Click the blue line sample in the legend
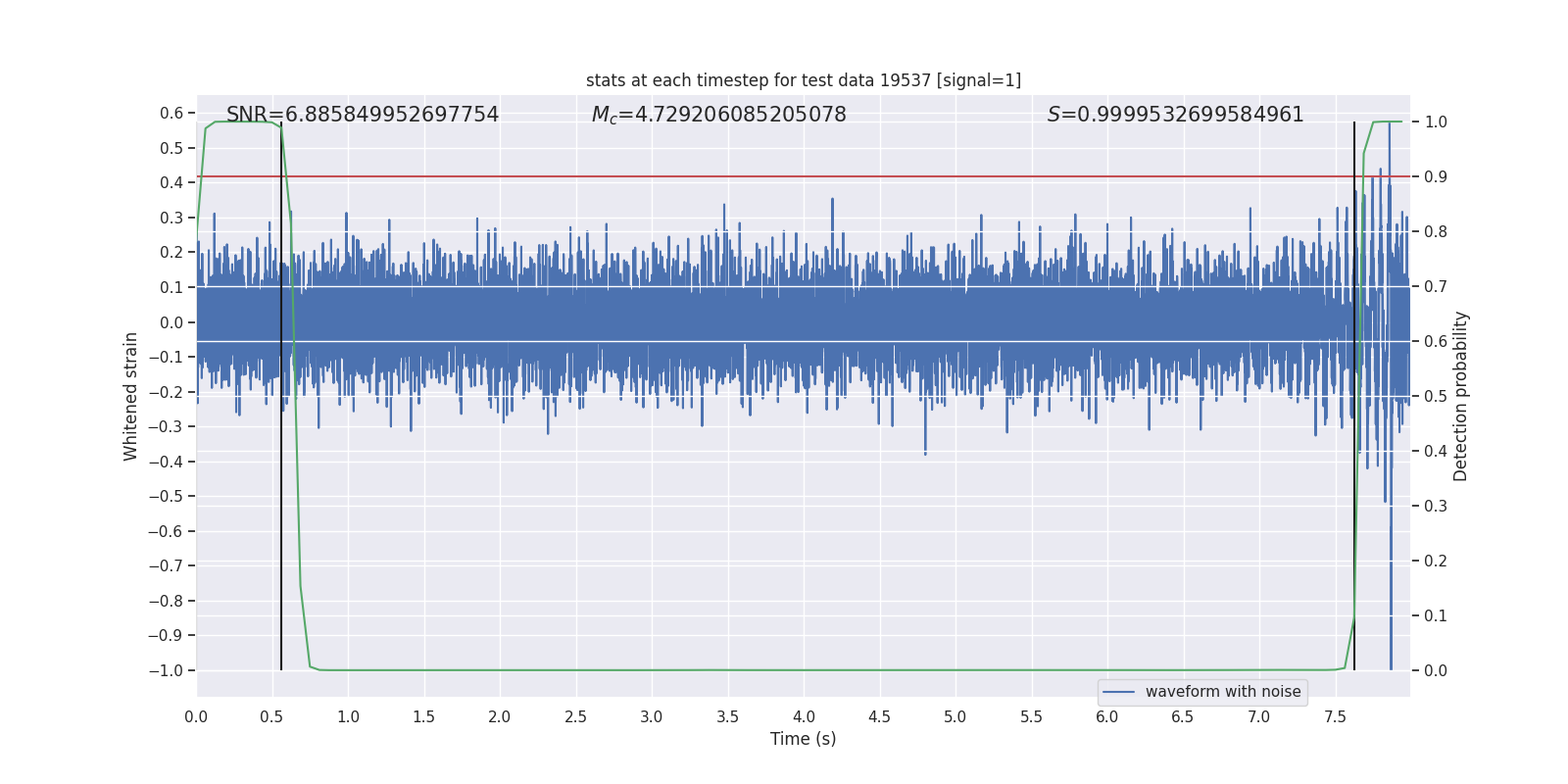 click(x=1118, y=692)
